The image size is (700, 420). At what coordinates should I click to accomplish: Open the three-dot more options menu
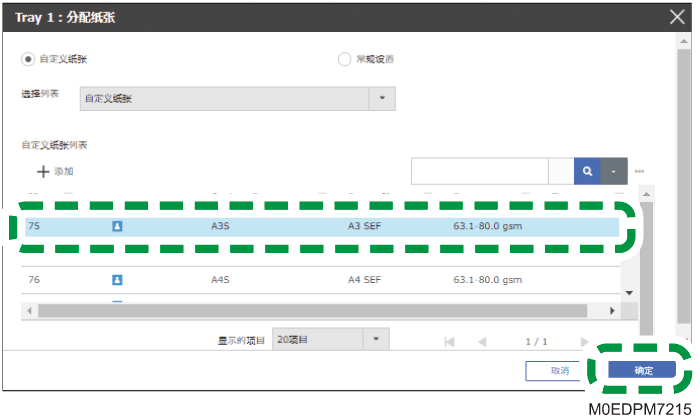pyautogui.click(x=639, y=171)
